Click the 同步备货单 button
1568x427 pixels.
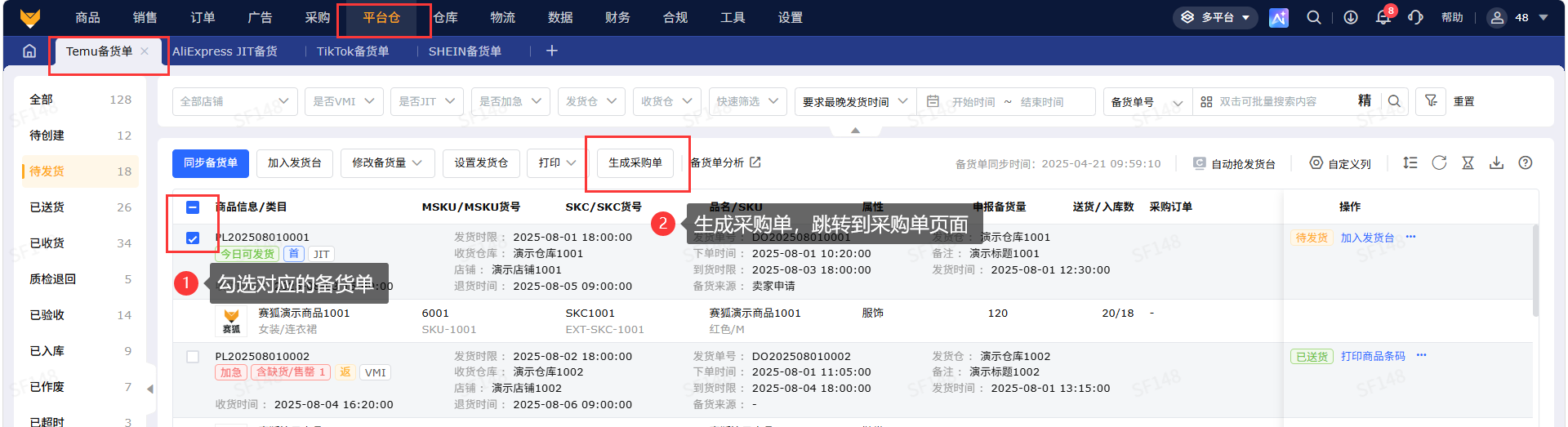tap(211, 163)
